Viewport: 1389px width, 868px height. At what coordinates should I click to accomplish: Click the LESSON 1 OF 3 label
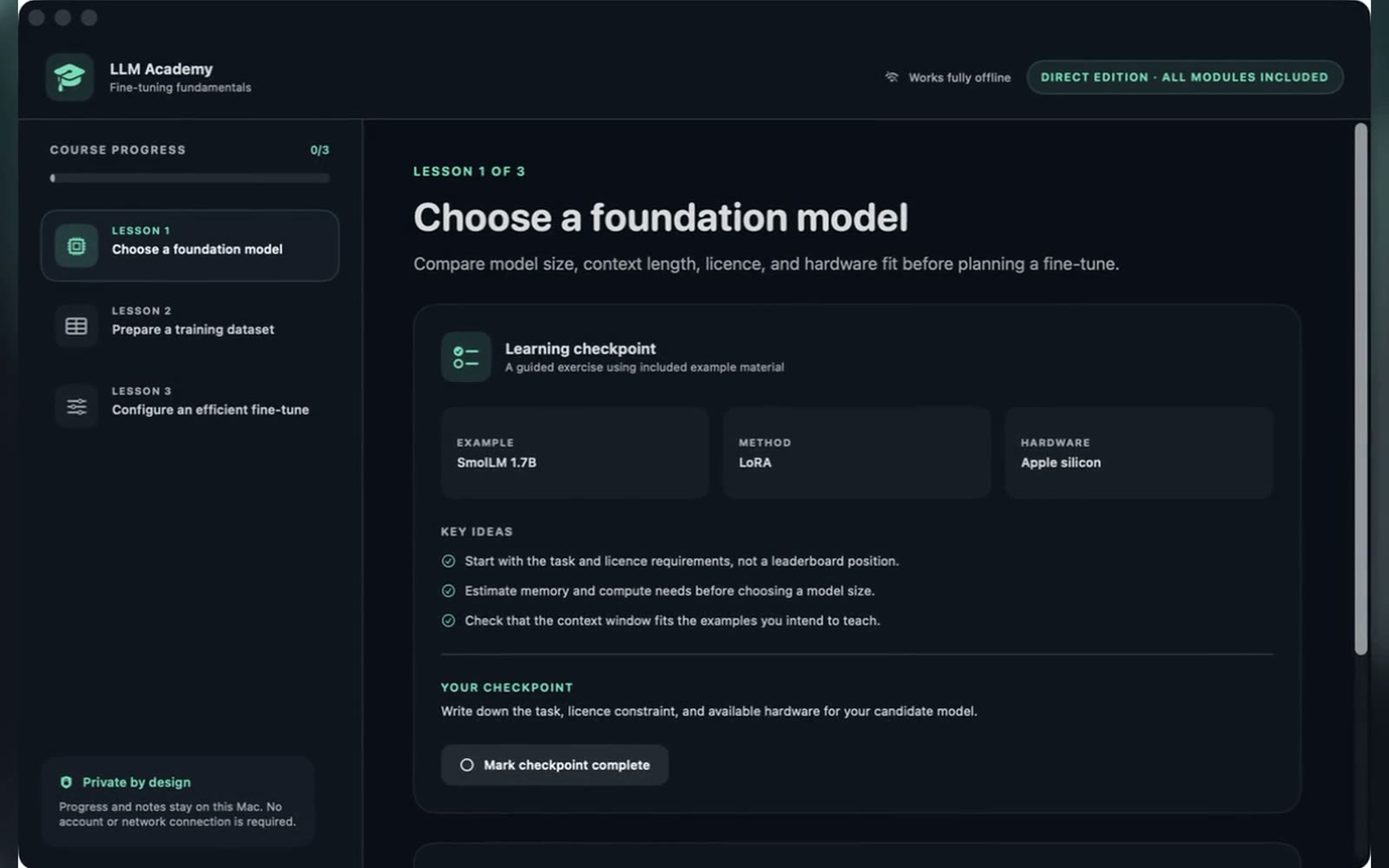click(x=469, y=171)
